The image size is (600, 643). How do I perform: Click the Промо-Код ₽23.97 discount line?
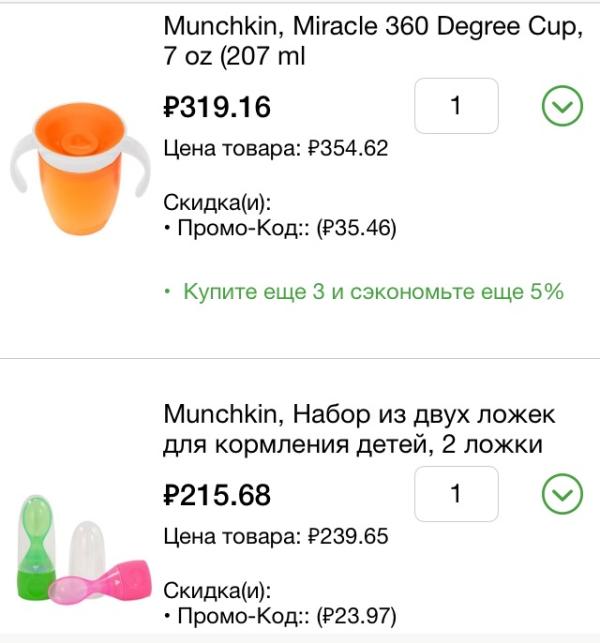pos(279,614)
